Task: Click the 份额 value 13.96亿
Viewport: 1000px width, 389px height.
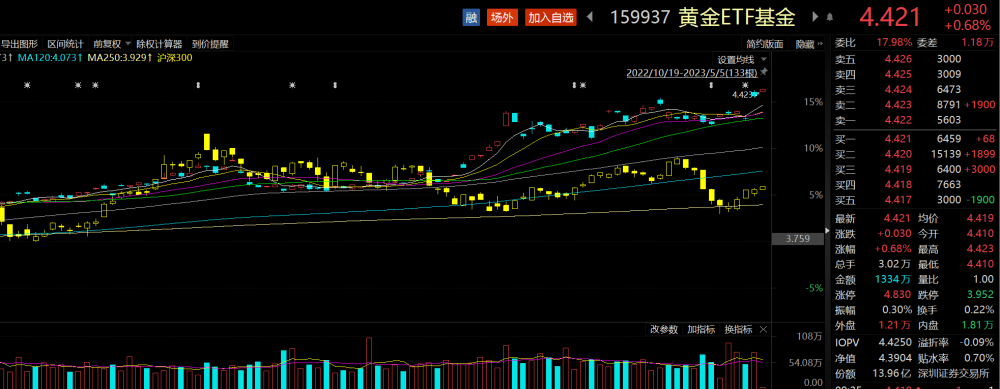Action: click(892, 374)
